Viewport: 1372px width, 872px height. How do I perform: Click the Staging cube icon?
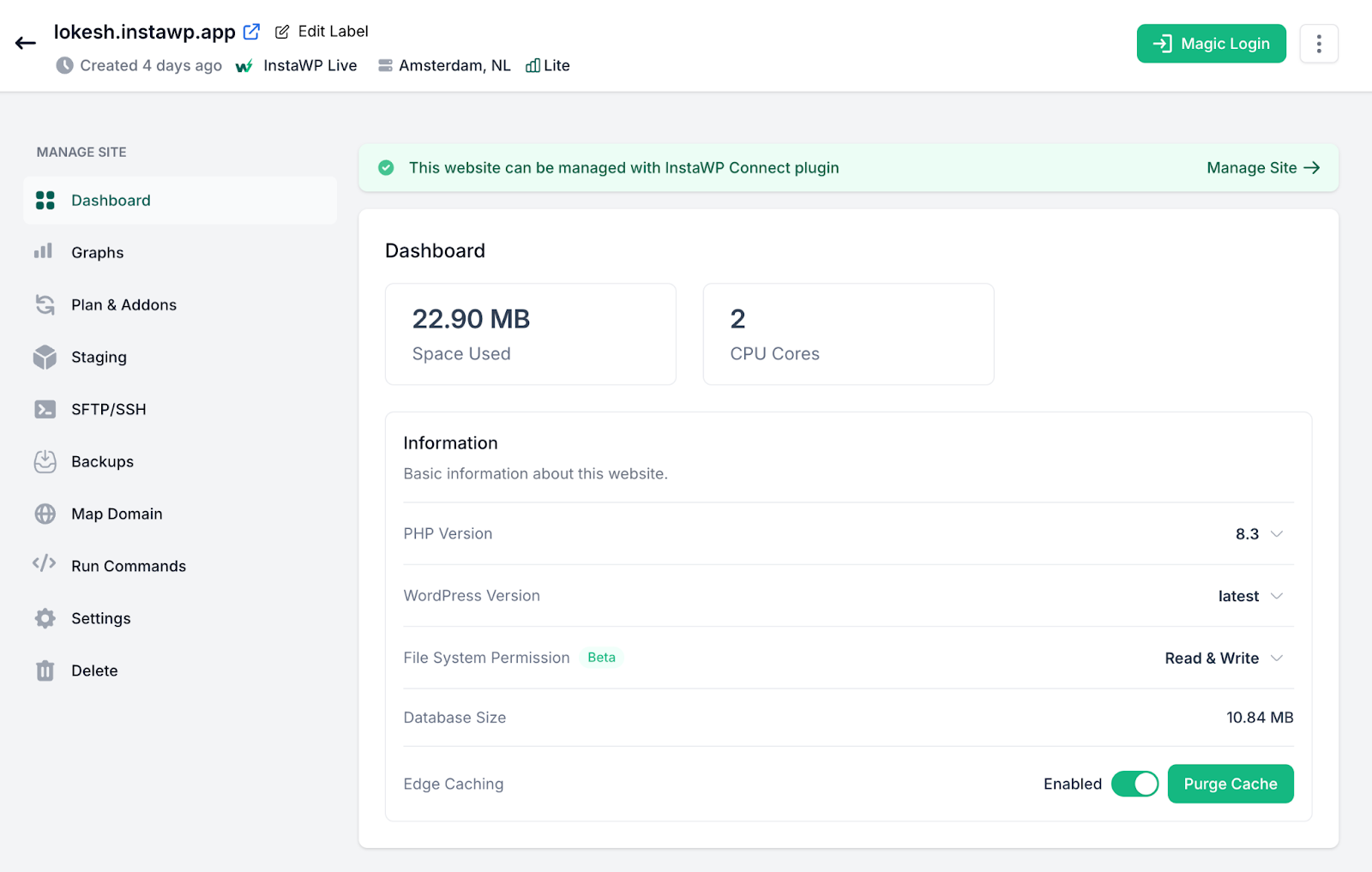[x=45, y=357]
